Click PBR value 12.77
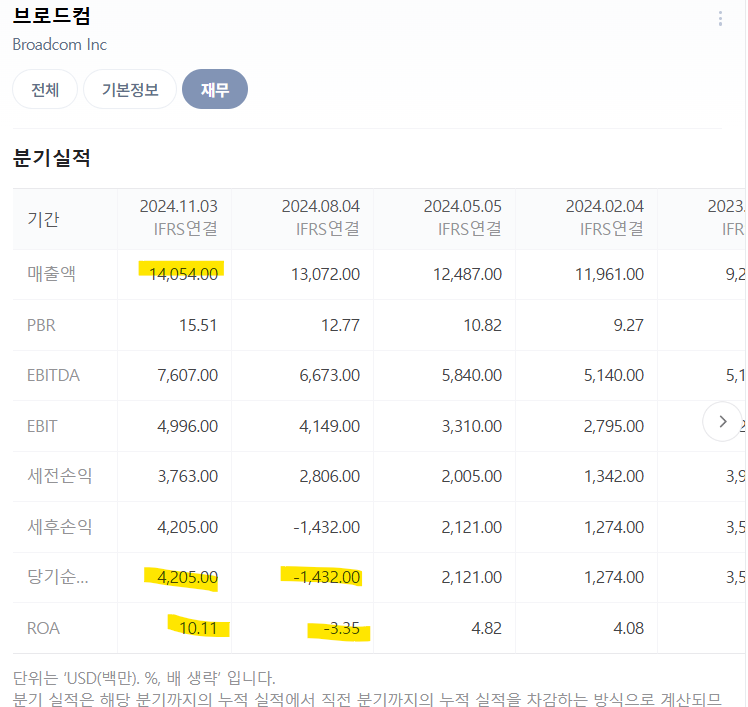748x707 pixels. click(x=340, y=325)
